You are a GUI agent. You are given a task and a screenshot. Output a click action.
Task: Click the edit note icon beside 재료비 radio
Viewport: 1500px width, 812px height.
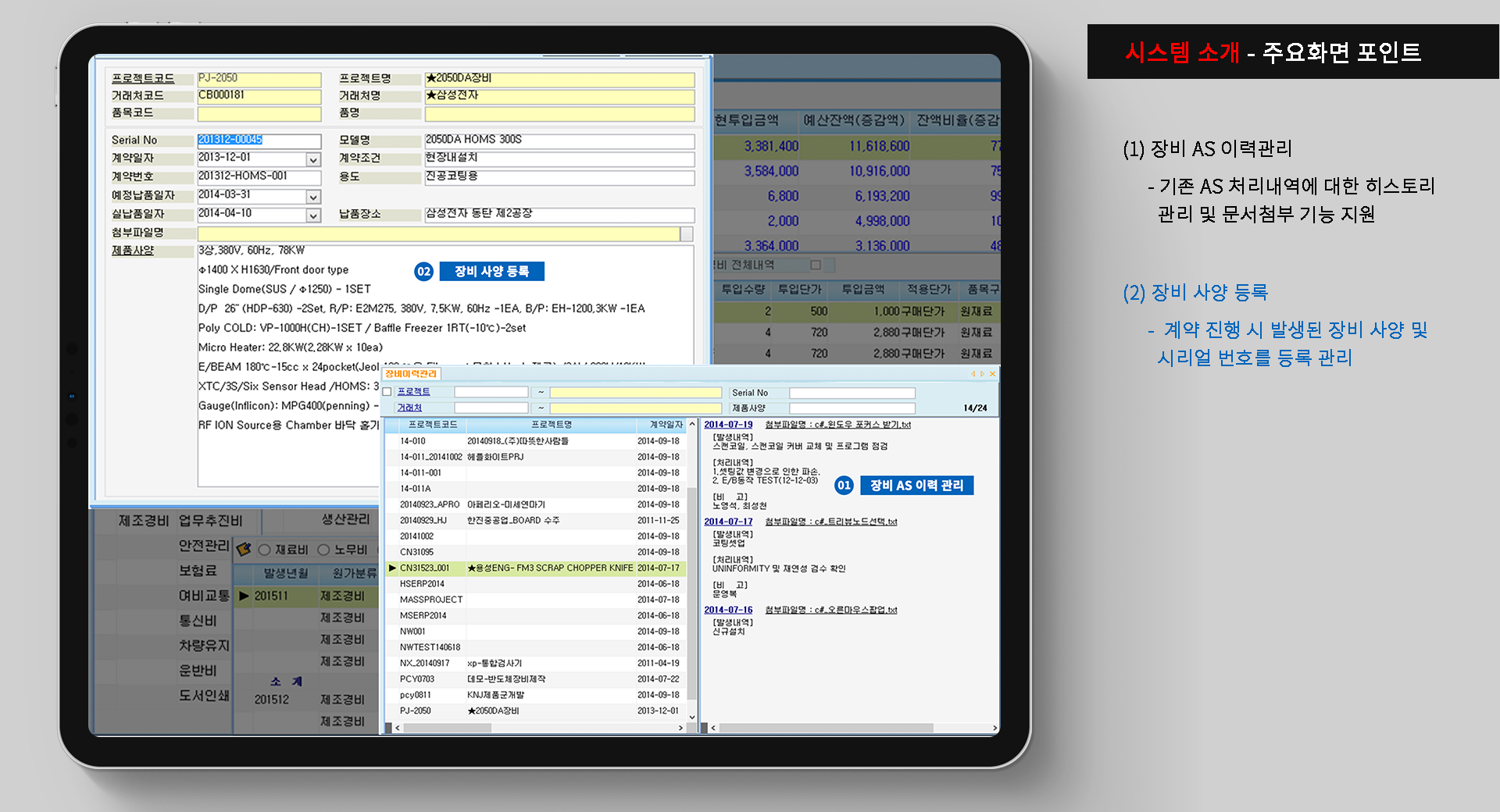pyautogui.click(x=244, y=550)
